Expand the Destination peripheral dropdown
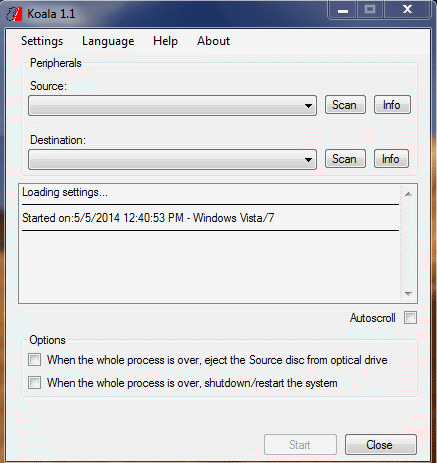Image resolution: width=437 pixels, height=463 pixels. coord(172,159)
